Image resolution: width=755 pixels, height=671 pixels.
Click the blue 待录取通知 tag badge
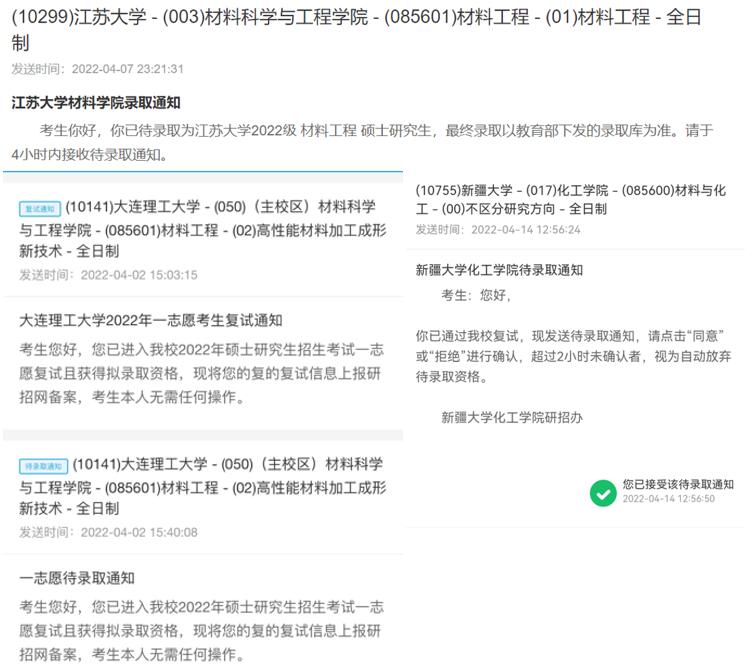[x=44, y=466]
